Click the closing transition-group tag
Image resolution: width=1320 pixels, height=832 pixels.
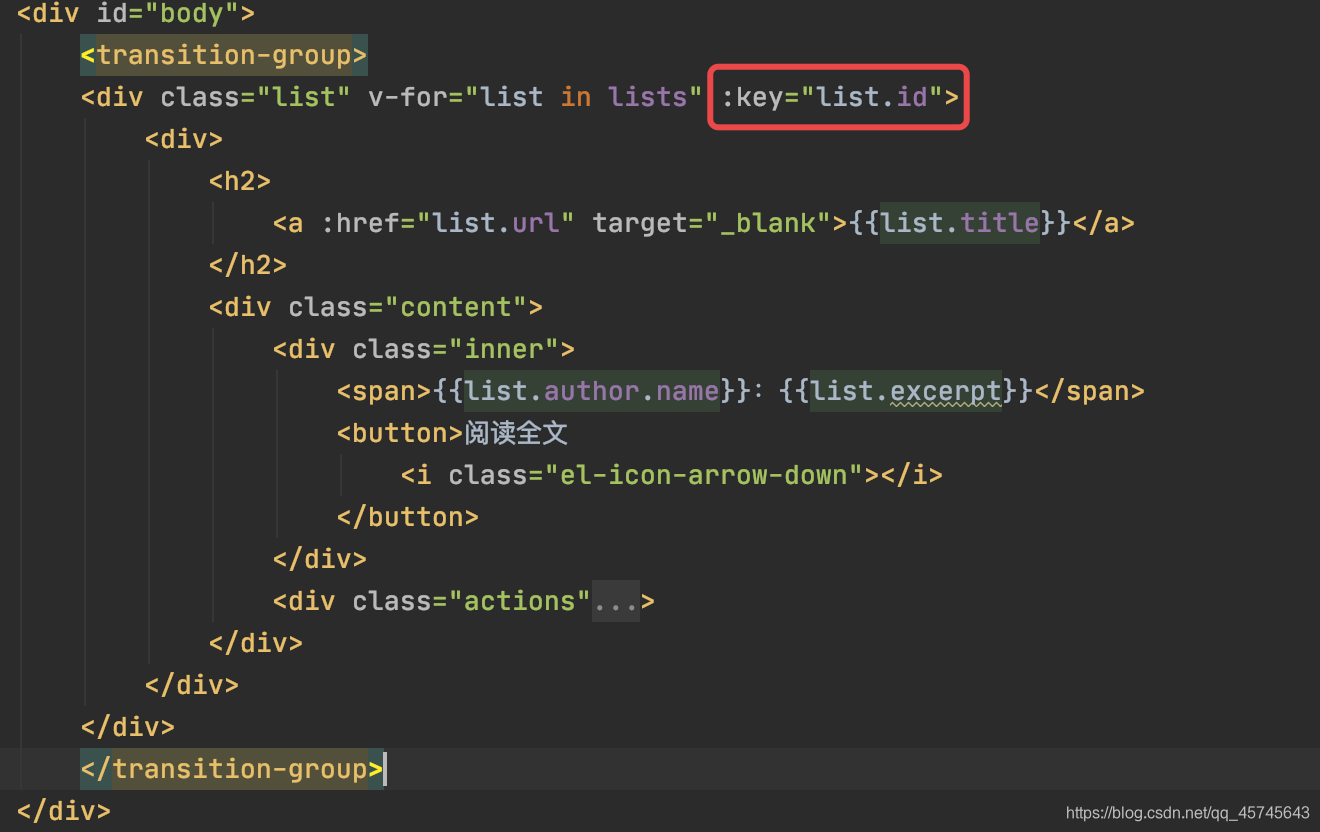[x=232, y=769]
